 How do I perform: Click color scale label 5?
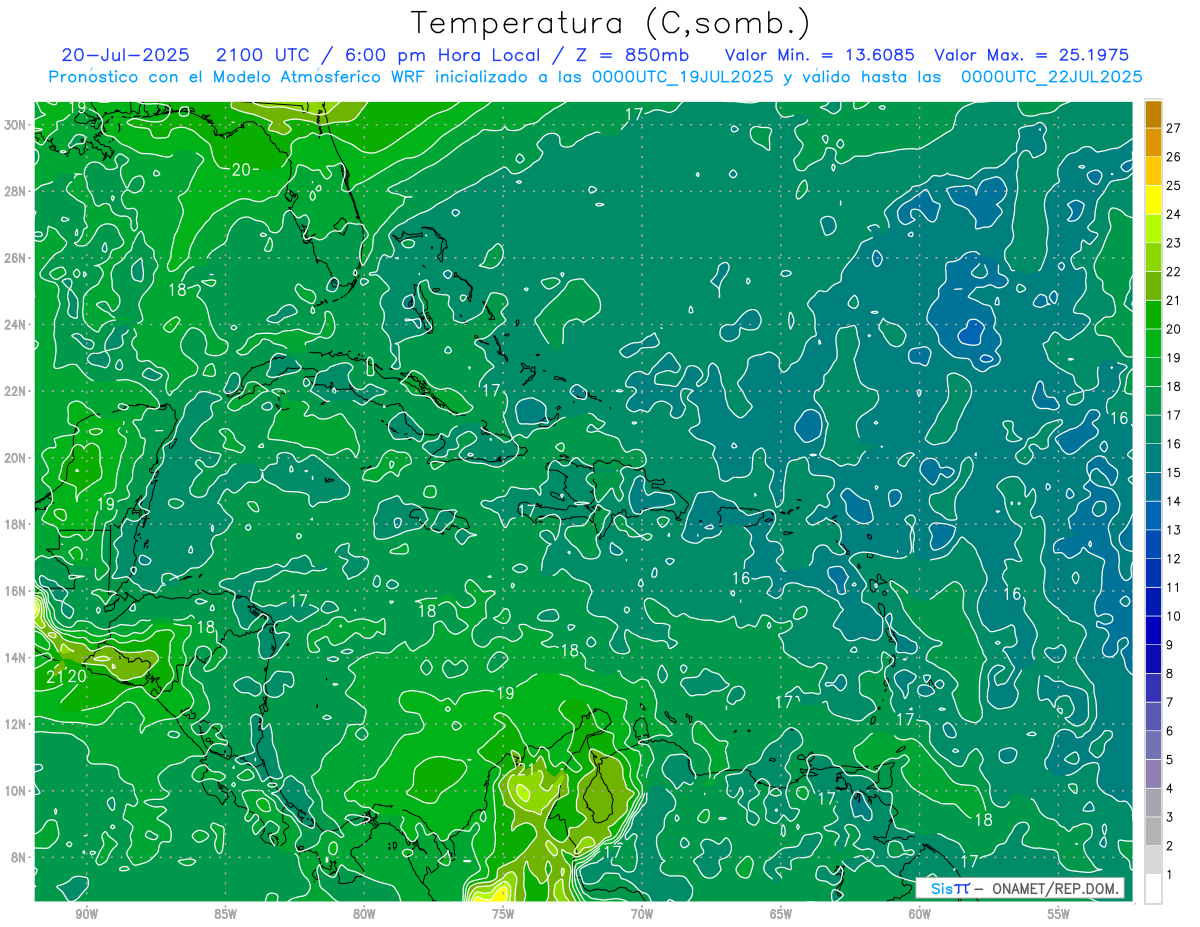[x=1170, y=760]
